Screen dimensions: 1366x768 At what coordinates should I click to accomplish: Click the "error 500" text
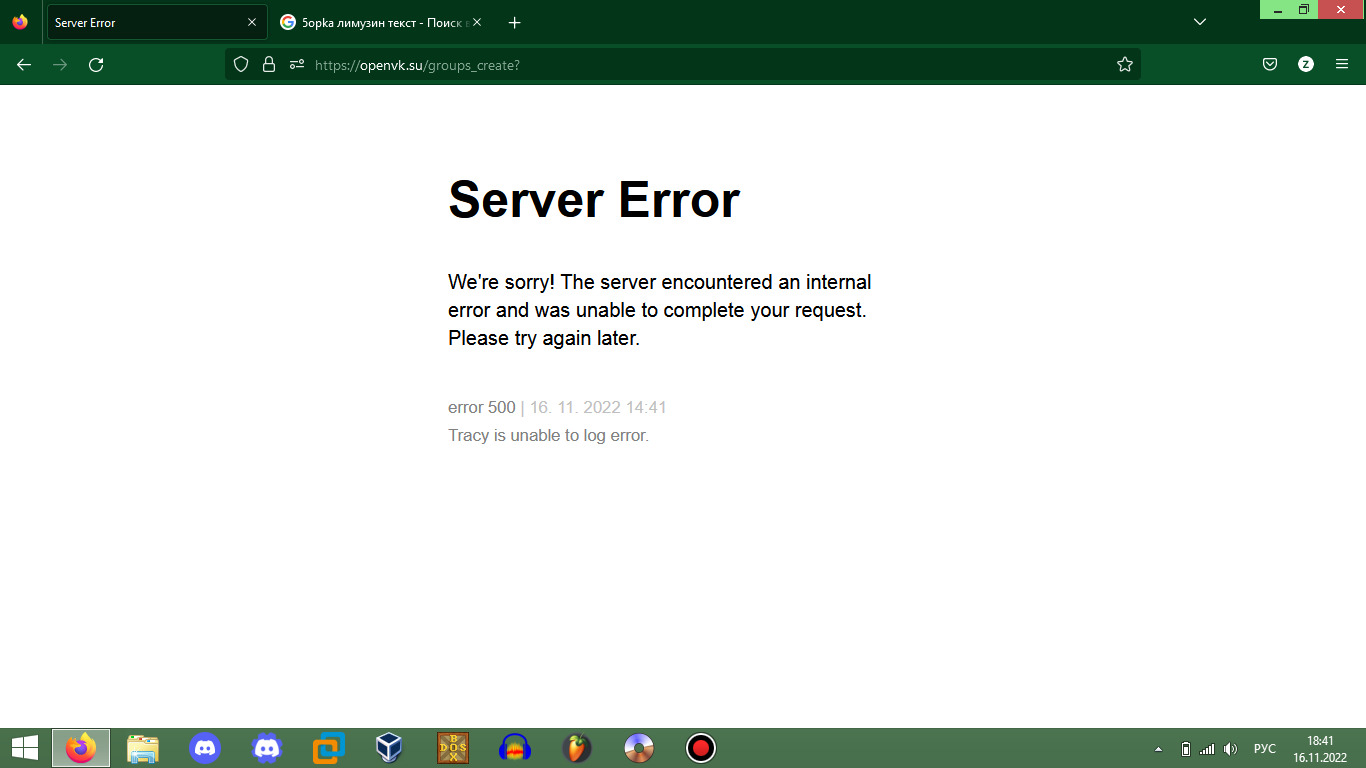tap(482, 407)
